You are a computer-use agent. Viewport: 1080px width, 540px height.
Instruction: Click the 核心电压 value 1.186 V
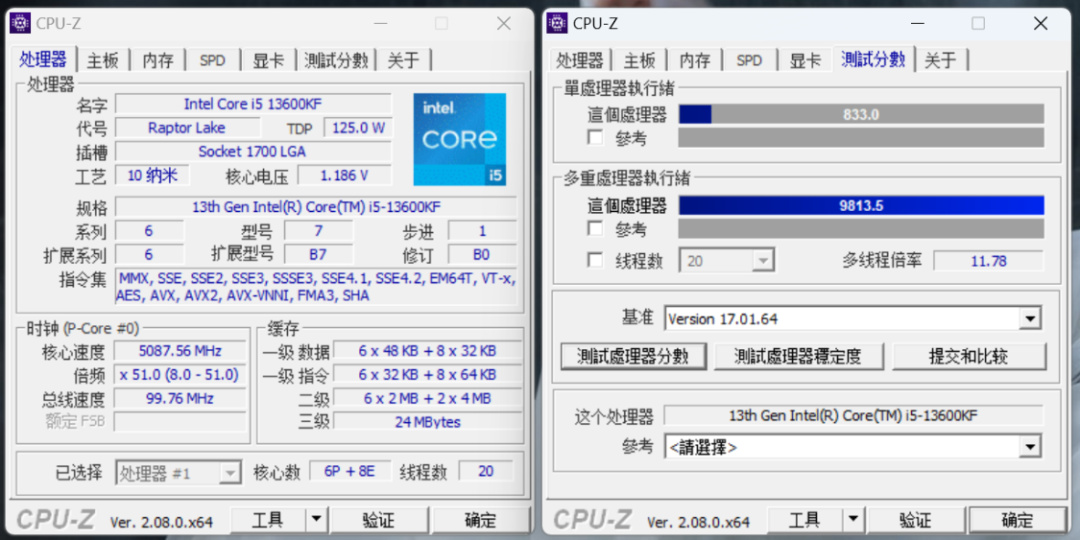pos(344,176)
